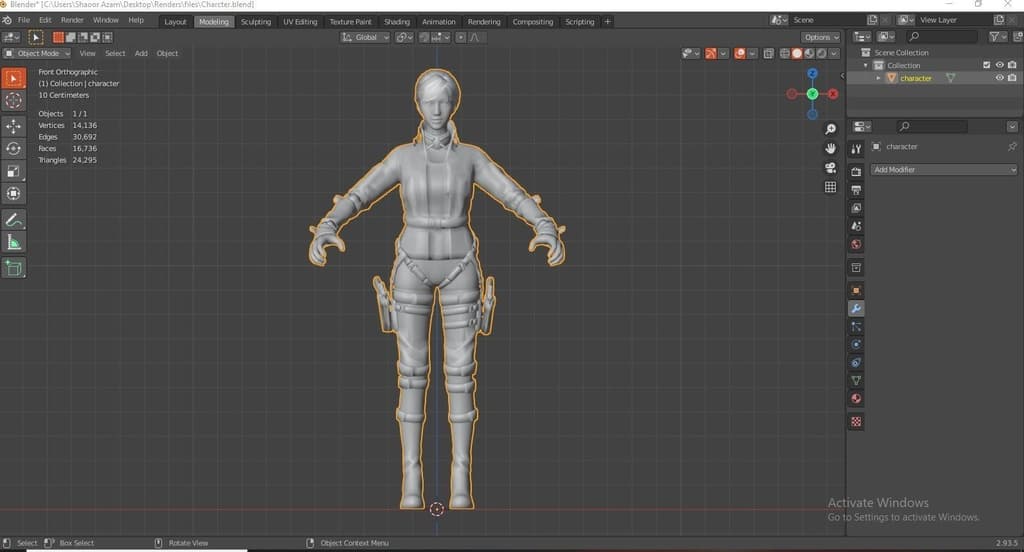Select the Measure tool
Viewport: 1024px width, 552px height.
pos(13,242)
